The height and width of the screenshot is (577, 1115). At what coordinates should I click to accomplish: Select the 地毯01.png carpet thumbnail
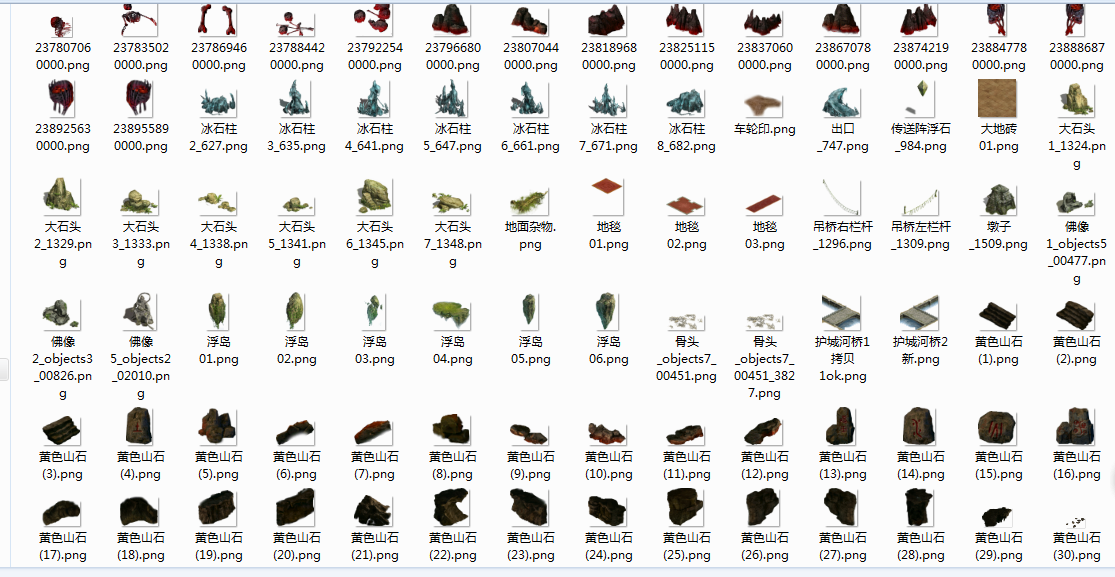point(609,196)
